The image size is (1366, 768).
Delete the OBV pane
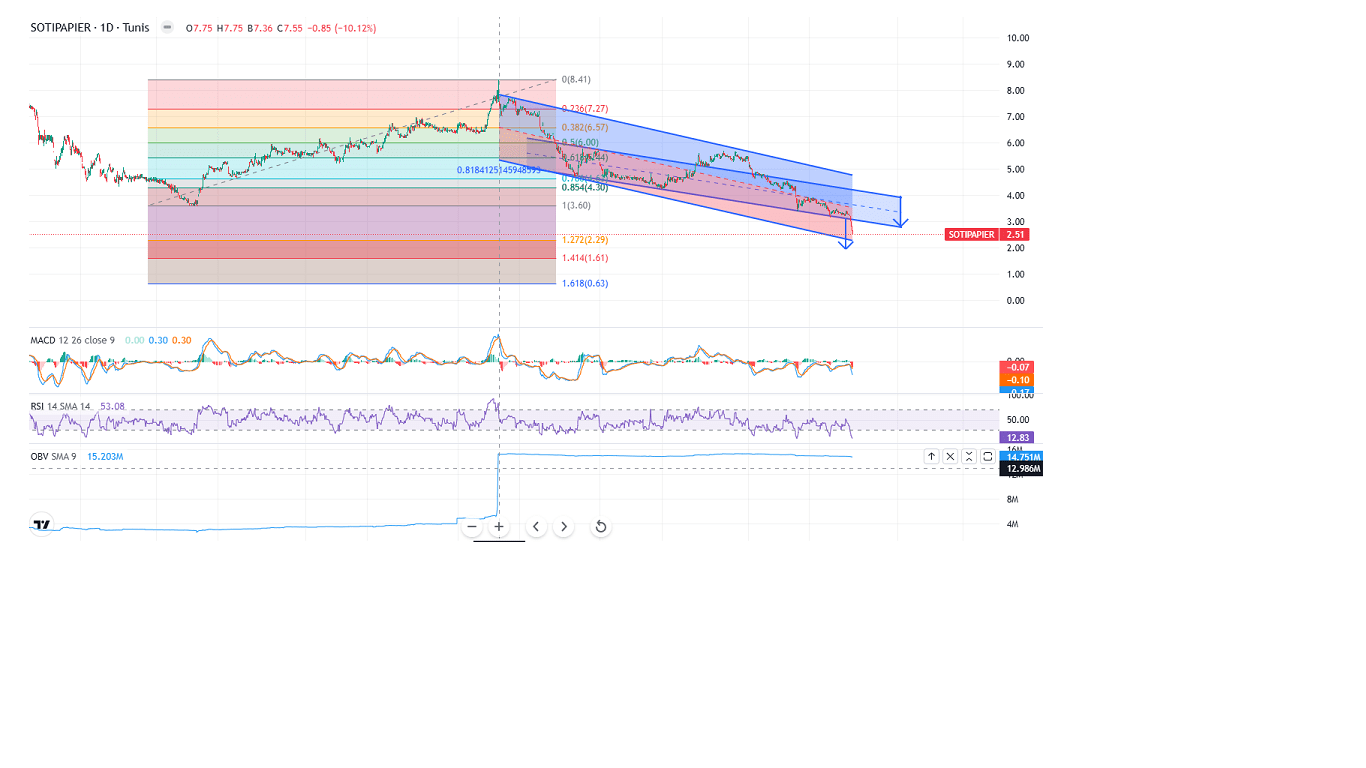pos(950,456)
